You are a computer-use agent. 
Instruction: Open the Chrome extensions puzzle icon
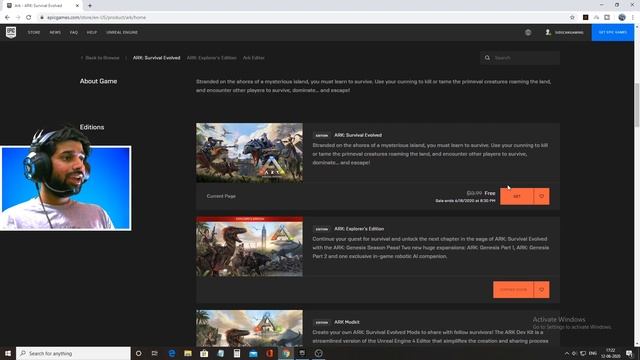pyautogui.click(x=607, y=18)
